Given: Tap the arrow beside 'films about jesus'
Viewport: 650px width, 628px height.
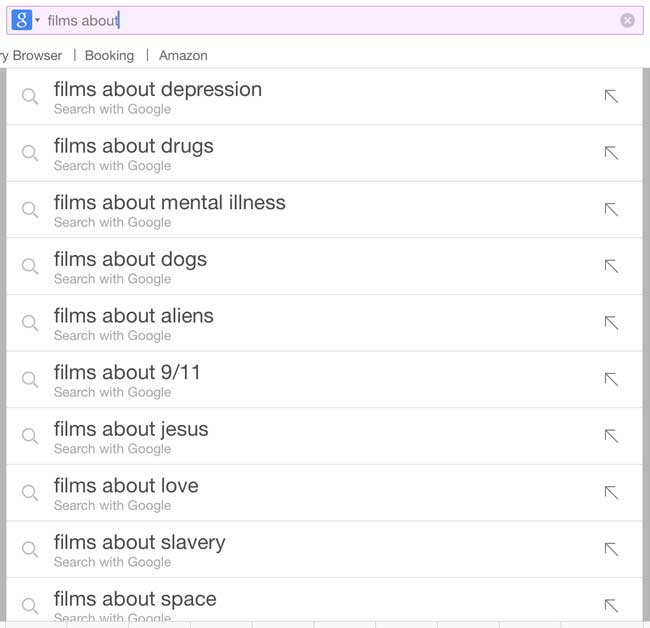Looking at the screenshot, I should [x=611, y=436].
